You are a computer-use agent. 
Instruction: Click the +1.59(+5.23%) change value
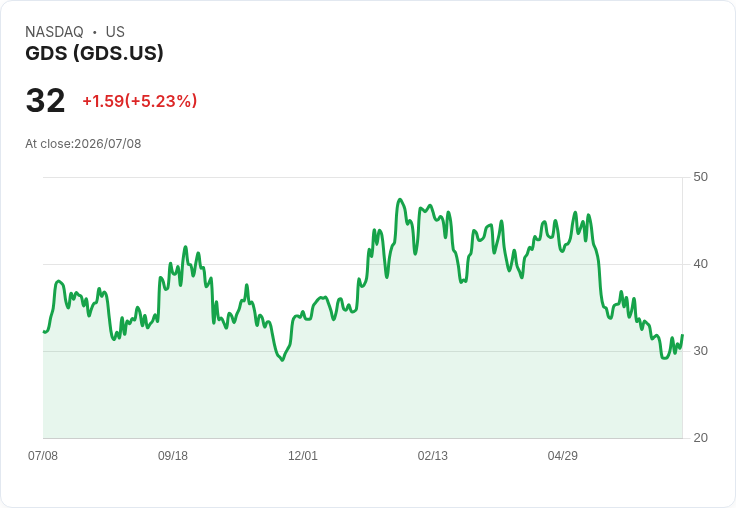[x=140, y=101]
